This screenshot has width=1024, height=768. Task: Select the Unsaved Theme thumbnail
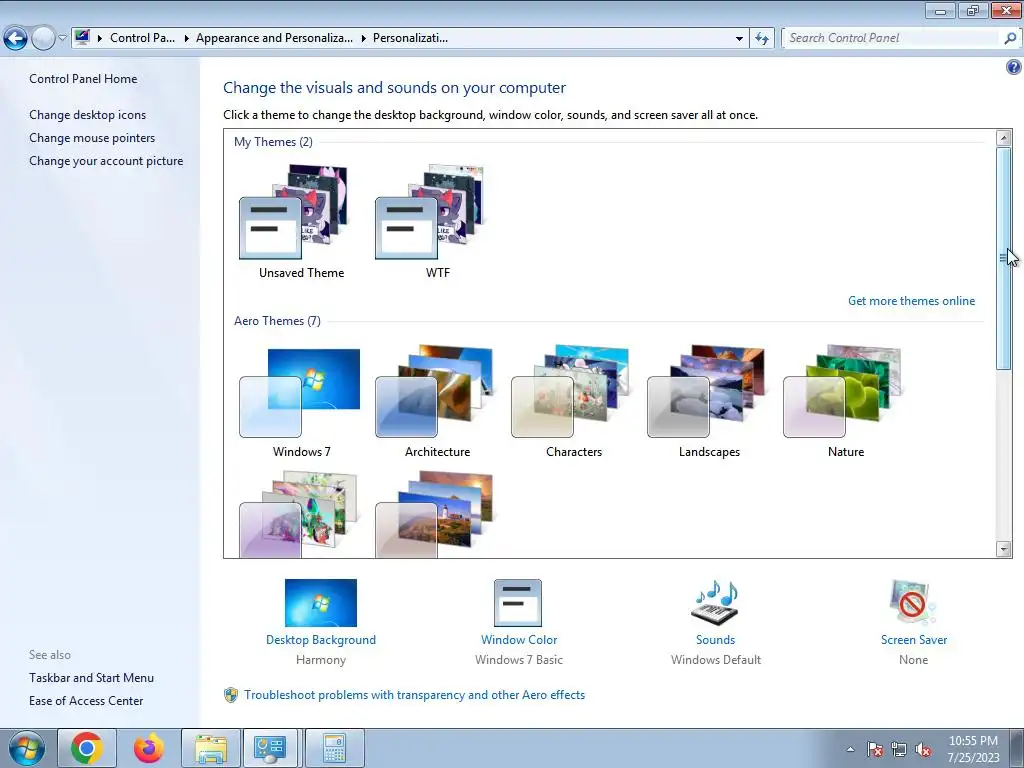(x=294, y=212)
